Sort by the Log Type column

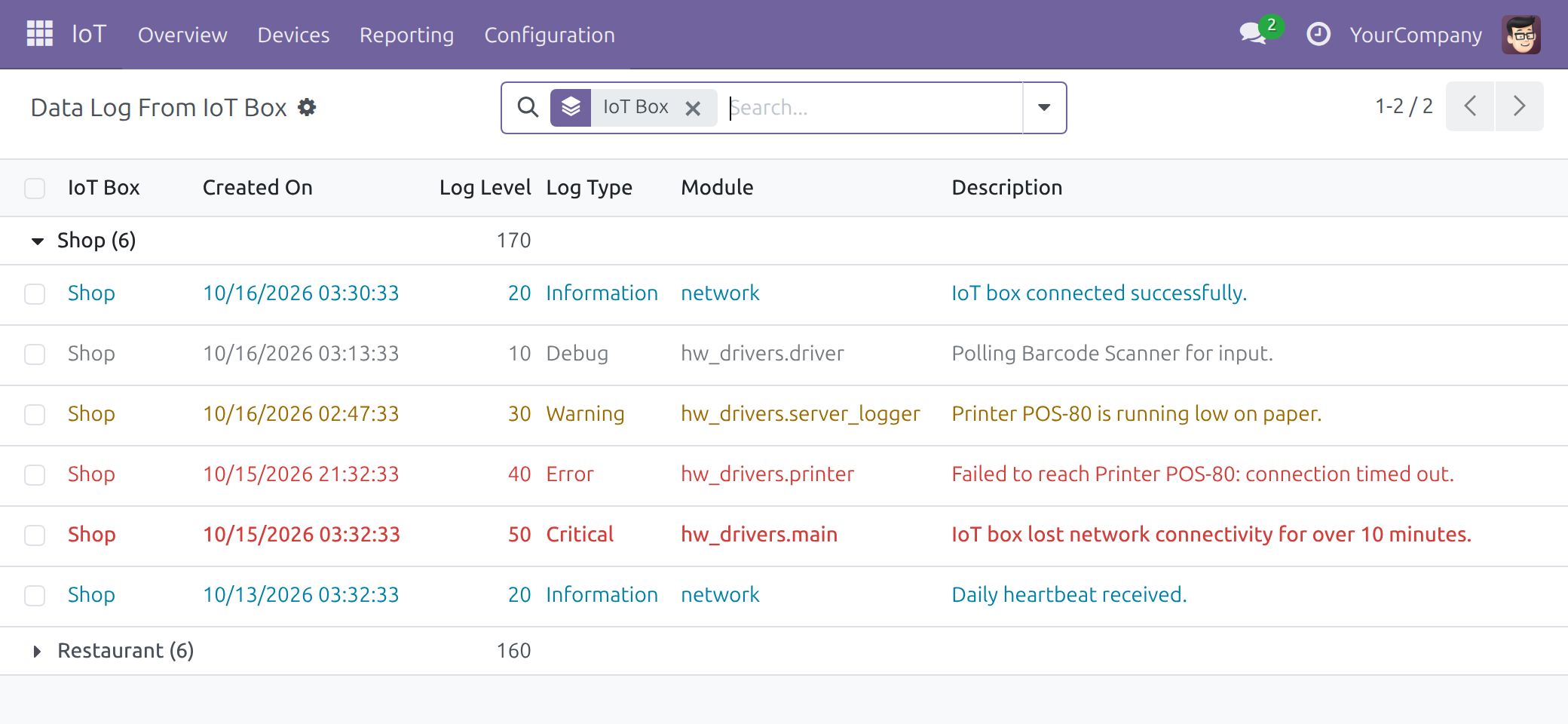click(590, 187)
